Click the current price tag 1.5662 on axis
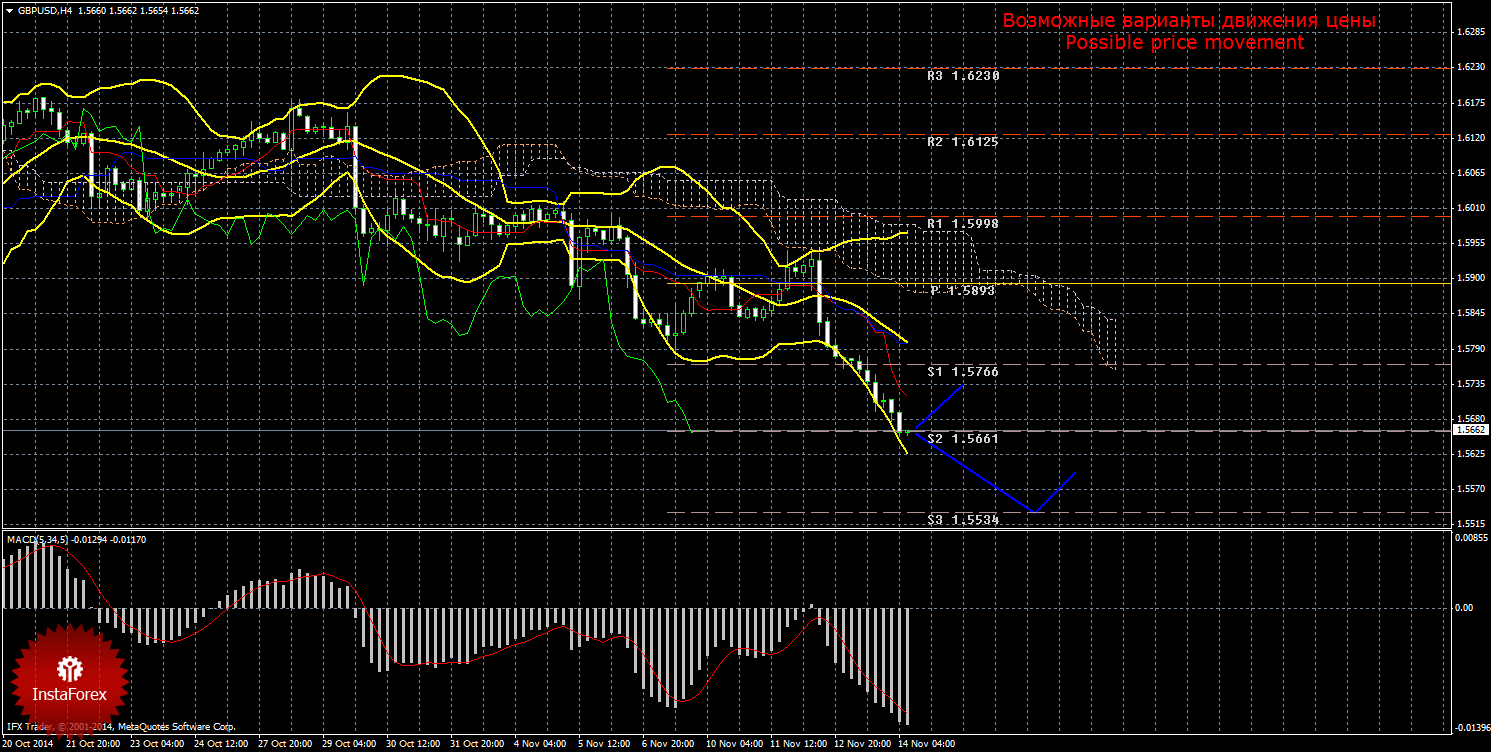 coord(1471,430)
